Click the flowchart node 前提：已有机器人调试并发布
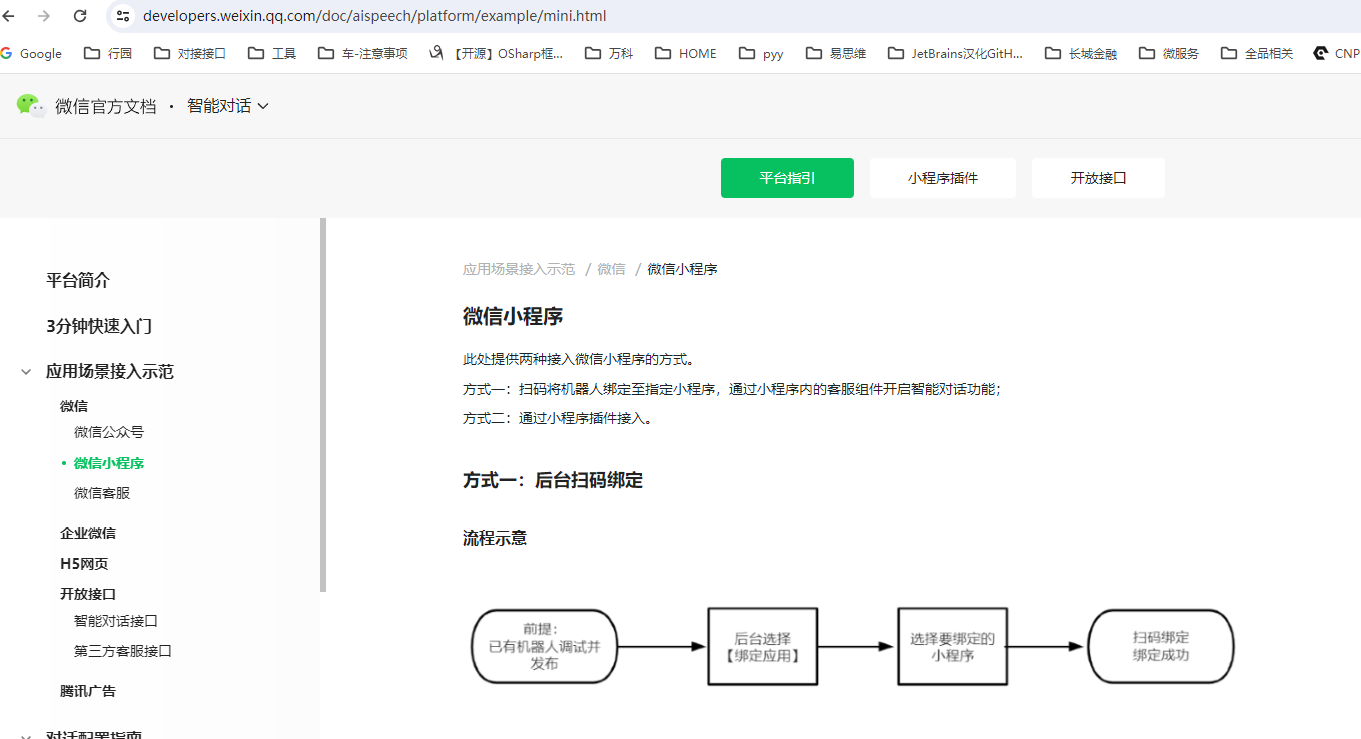The height and width of the screenshot is (739, 1361). point(545,646)
